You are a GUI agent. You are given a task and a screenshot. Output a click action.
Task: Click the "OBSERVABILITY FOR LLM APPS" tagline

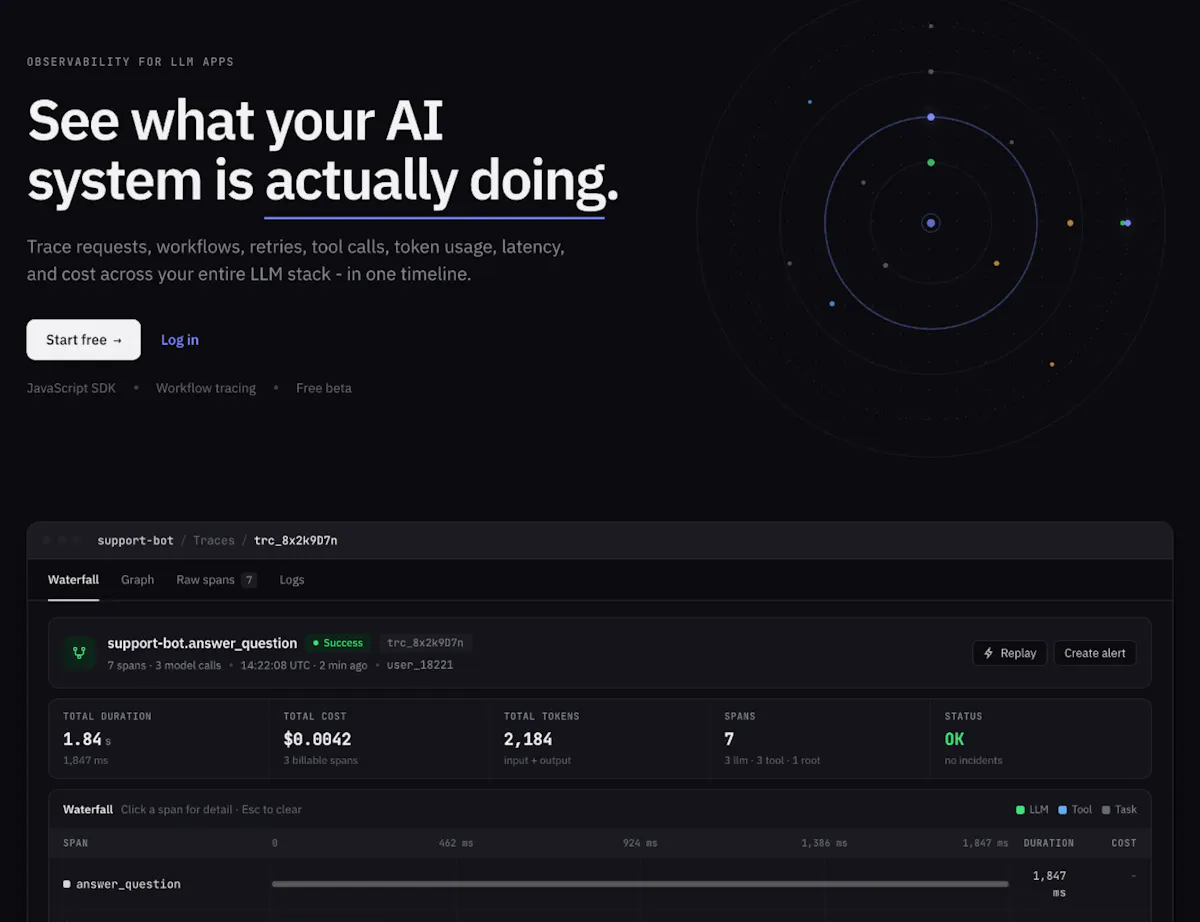(130, 62)
